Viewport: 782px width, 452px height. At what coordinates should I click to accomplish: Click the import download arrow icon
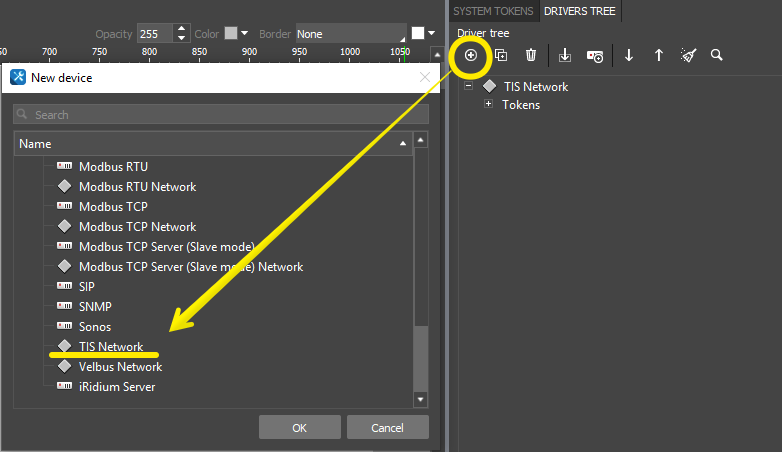(564, 55)
